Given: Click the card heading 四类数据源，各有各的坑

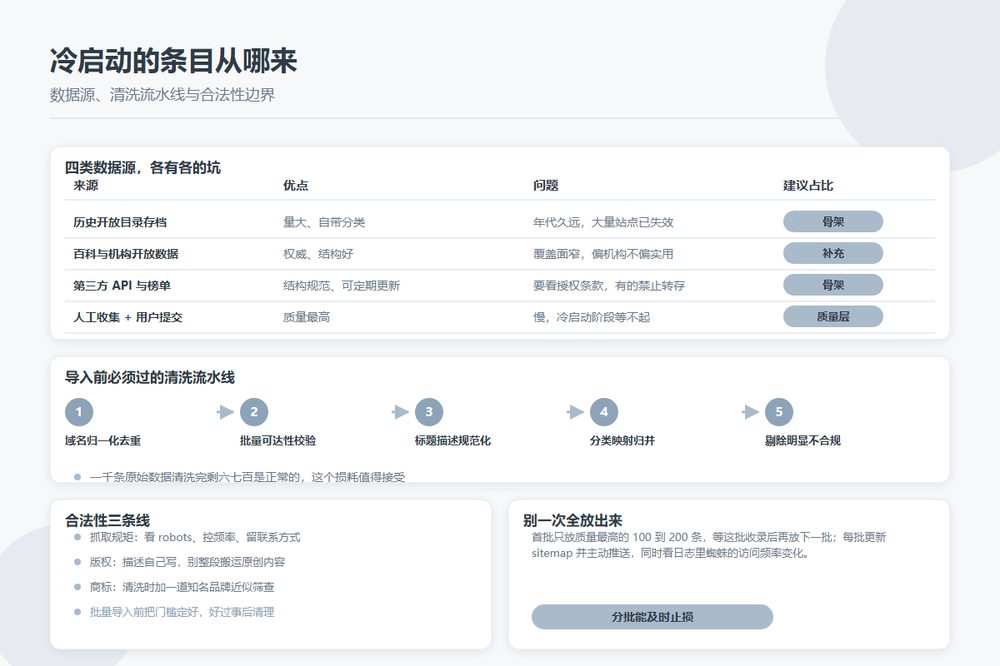Looking at the screenshot, I should click(143, 168).
